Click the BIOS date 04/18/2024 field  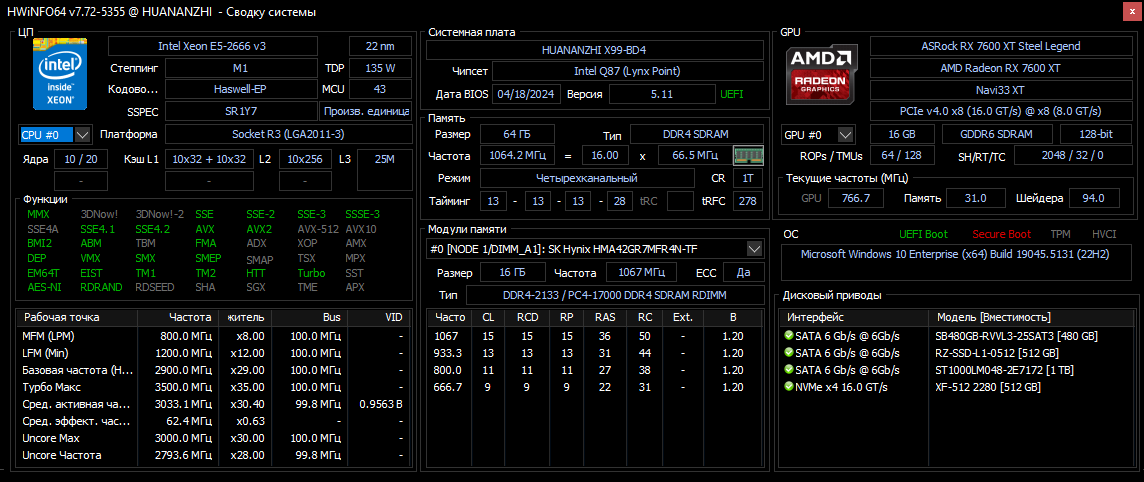coord(527,94)
